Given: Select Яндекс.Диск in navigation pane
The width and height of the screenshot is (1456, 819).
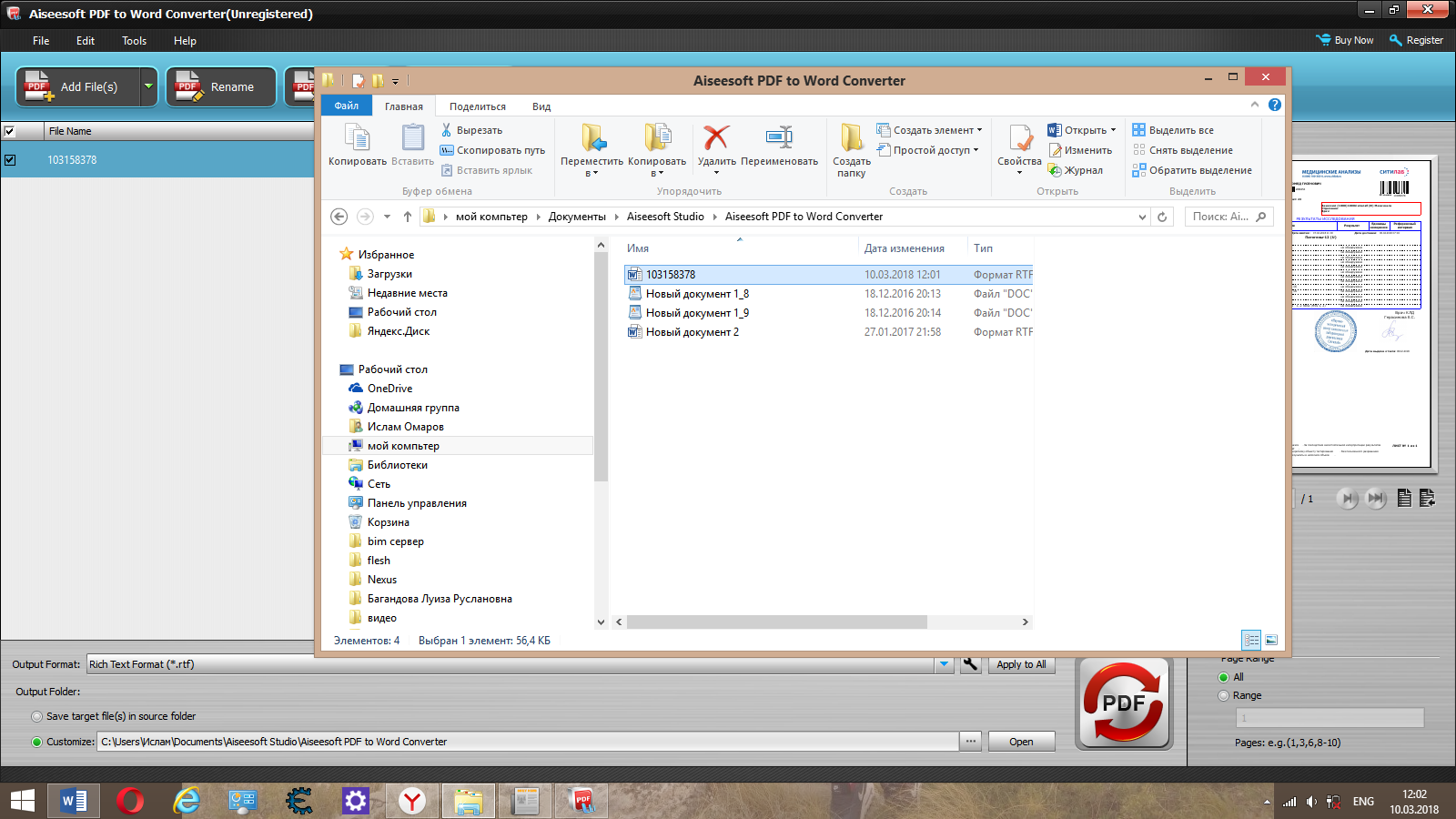Looking at the screenshot, I should click(x=399, y=331).
